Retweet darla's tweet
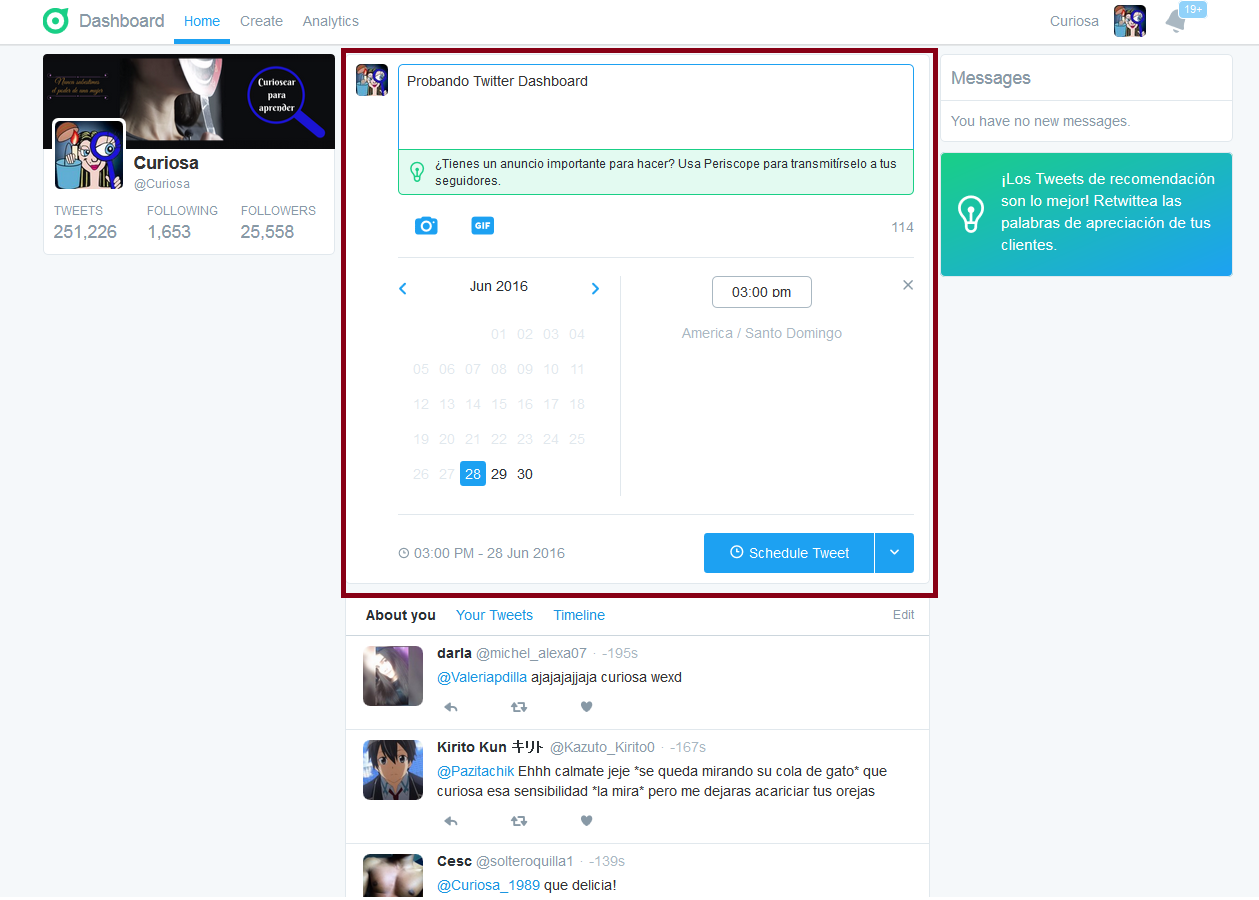This screenshot has width=1259, height=900. coord(519,707)
